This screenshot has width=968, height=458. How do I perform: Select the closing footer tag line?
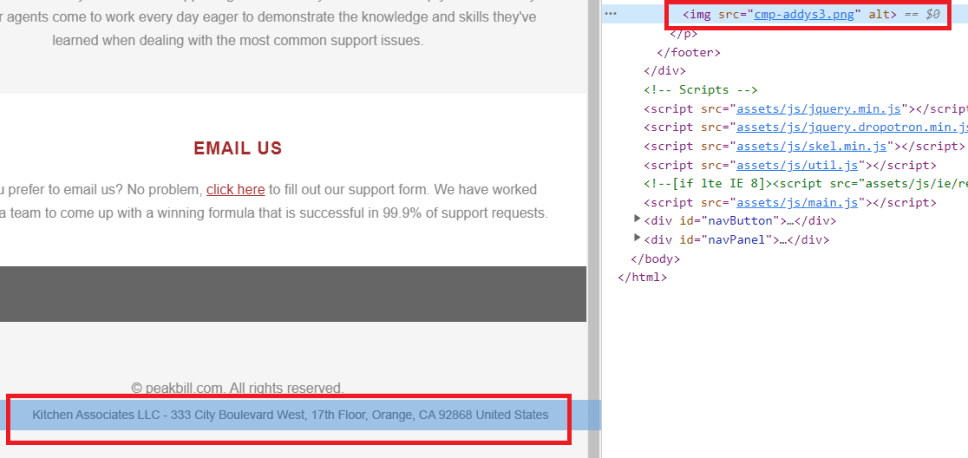tap(688, 52)
